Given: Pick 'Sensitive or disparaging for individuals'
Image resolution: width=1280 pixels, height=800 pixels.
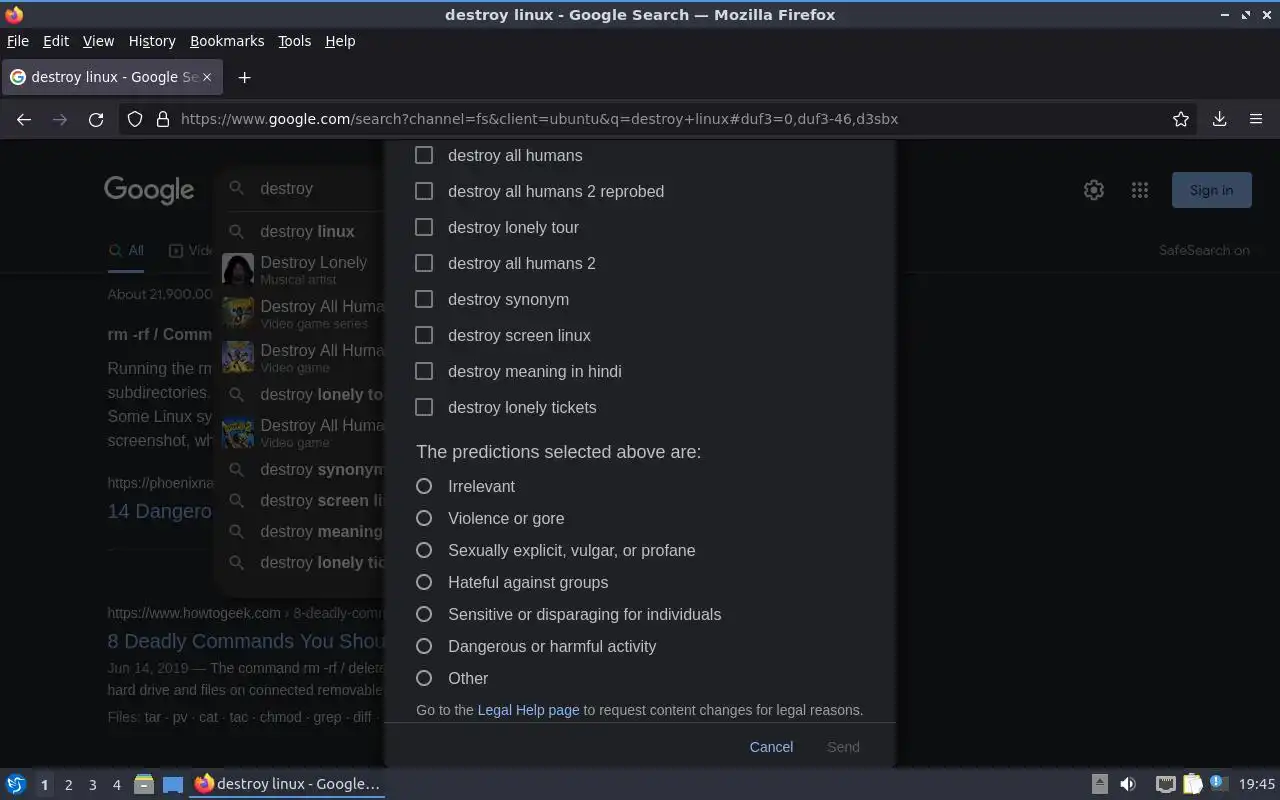Looking at the screenshot, I should pos(424,614).
